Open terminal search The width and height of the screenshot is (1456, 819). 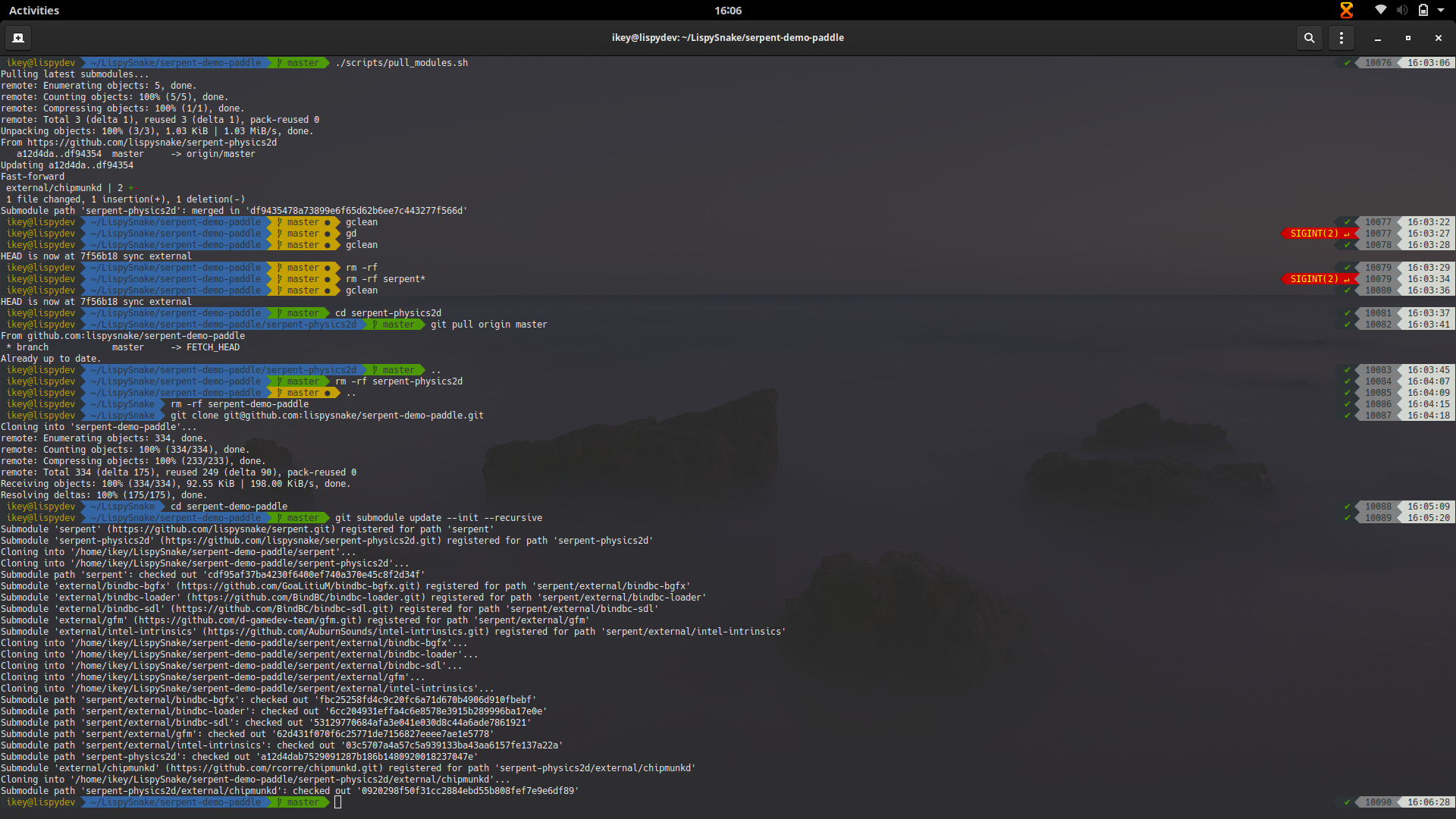(x=1309, y=37)
